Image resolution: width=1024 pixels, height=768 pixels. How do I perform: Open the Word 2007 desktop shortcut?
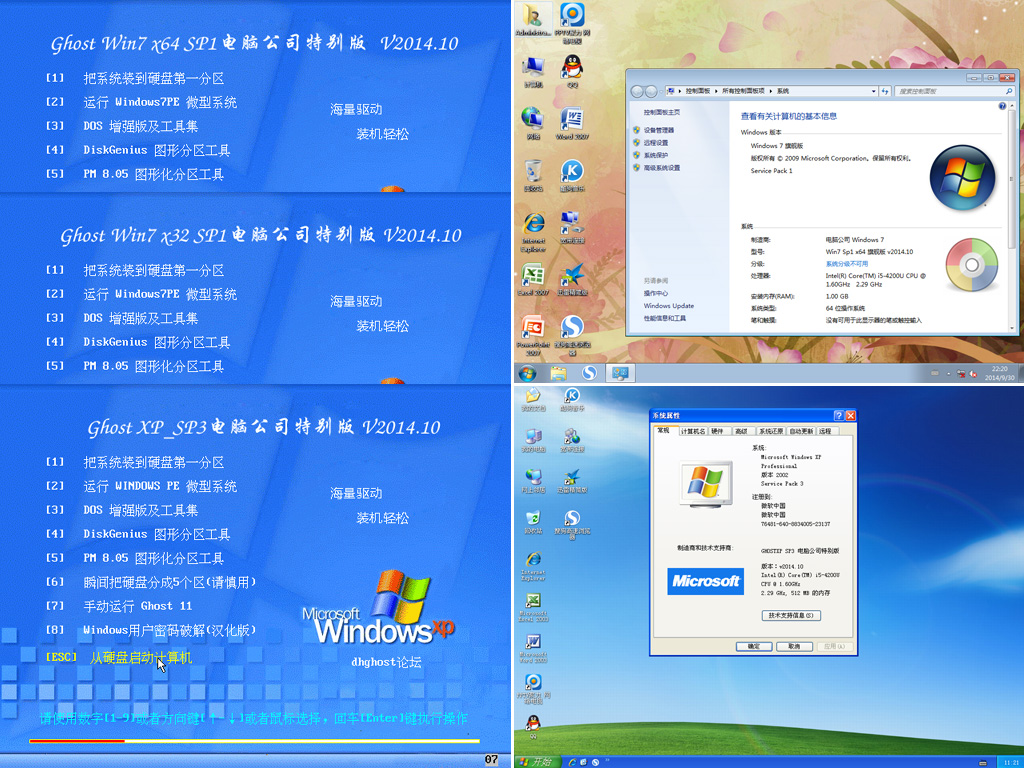(572, 122)
